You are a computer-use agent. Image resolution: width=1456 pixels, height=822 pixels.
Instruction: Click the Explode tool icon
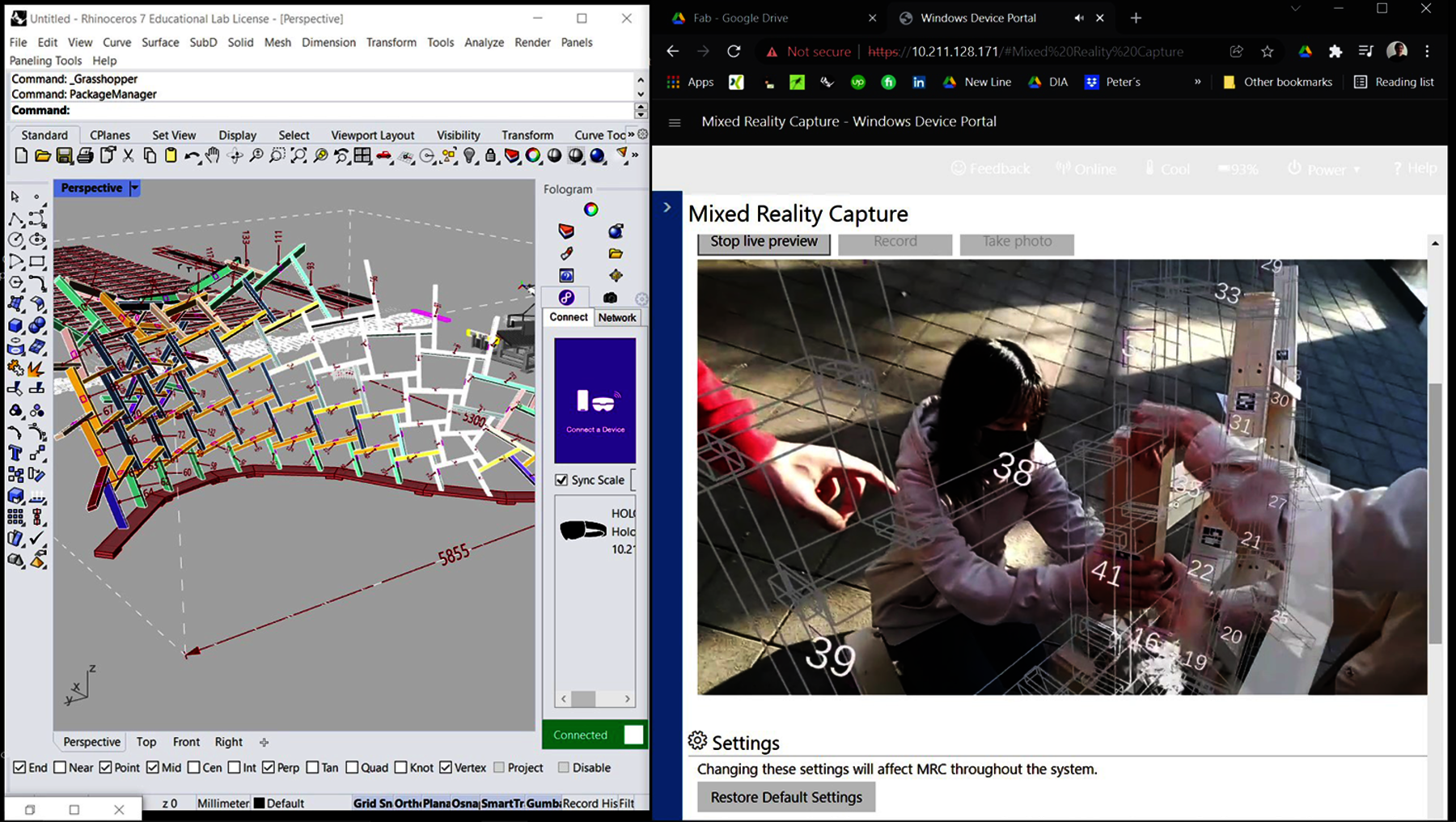(x=37, y=369)
